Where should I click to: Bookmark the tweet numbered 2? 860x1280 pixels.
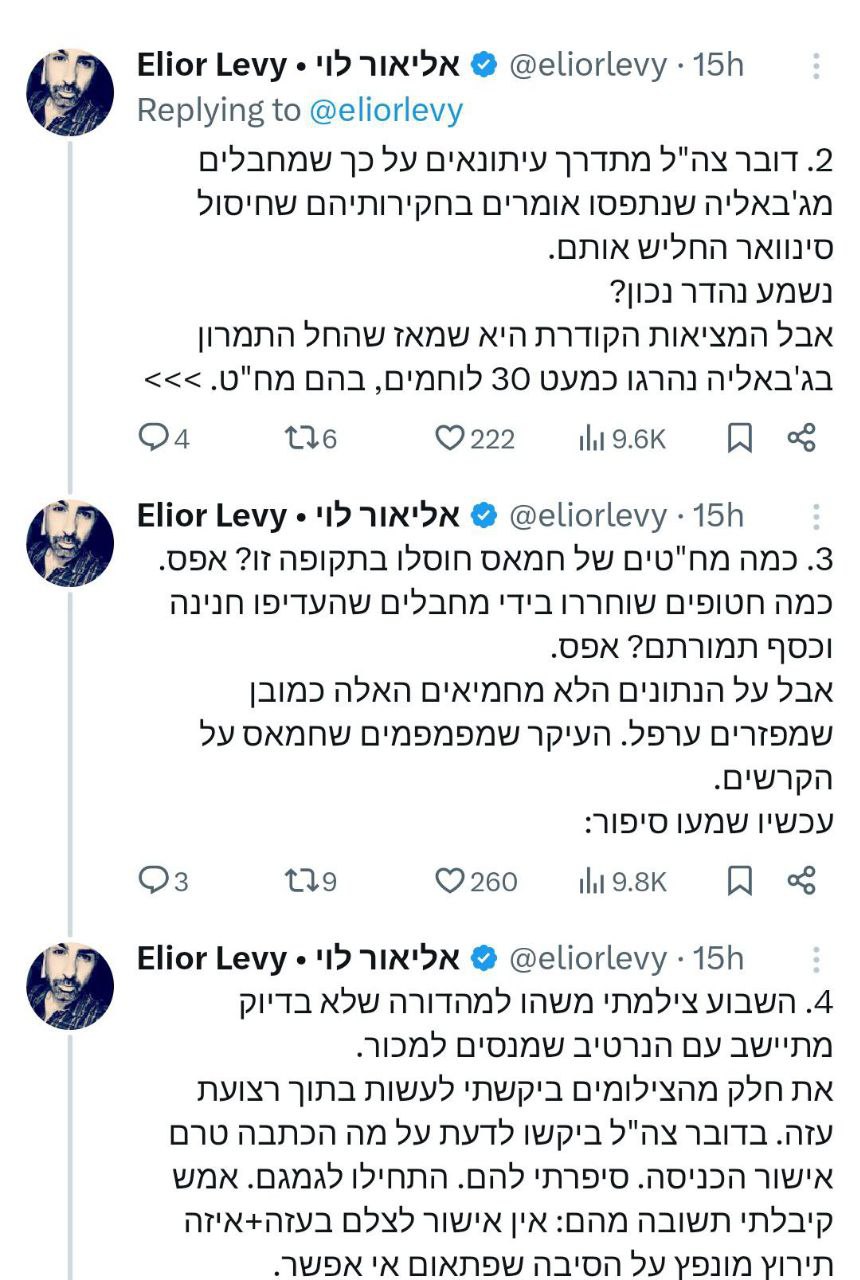point(739,438)
